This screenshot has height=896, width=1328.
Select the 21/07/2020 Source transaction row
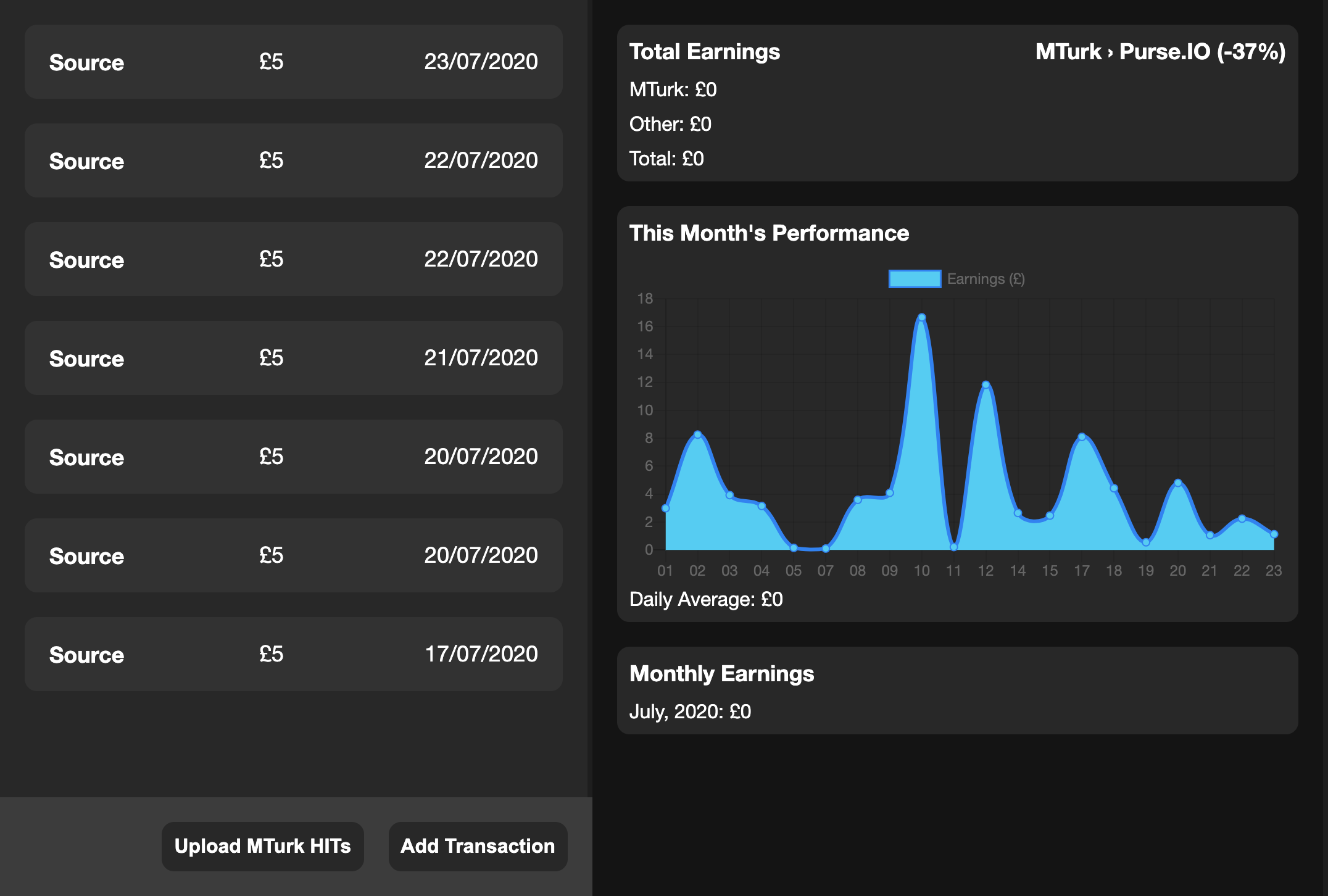[x=293, y=358]
